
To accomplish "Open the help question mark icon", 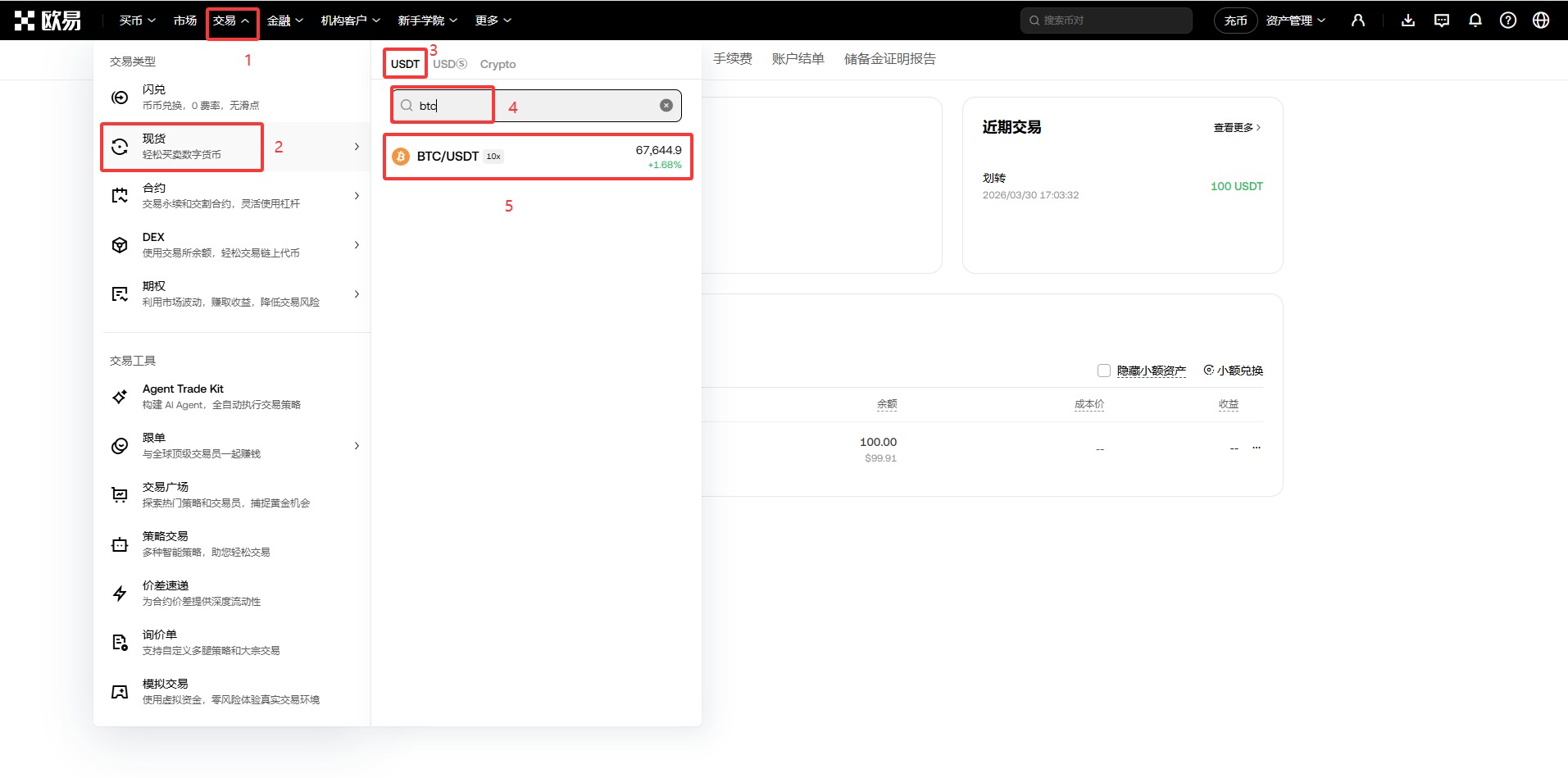I will pos(1508,20).
